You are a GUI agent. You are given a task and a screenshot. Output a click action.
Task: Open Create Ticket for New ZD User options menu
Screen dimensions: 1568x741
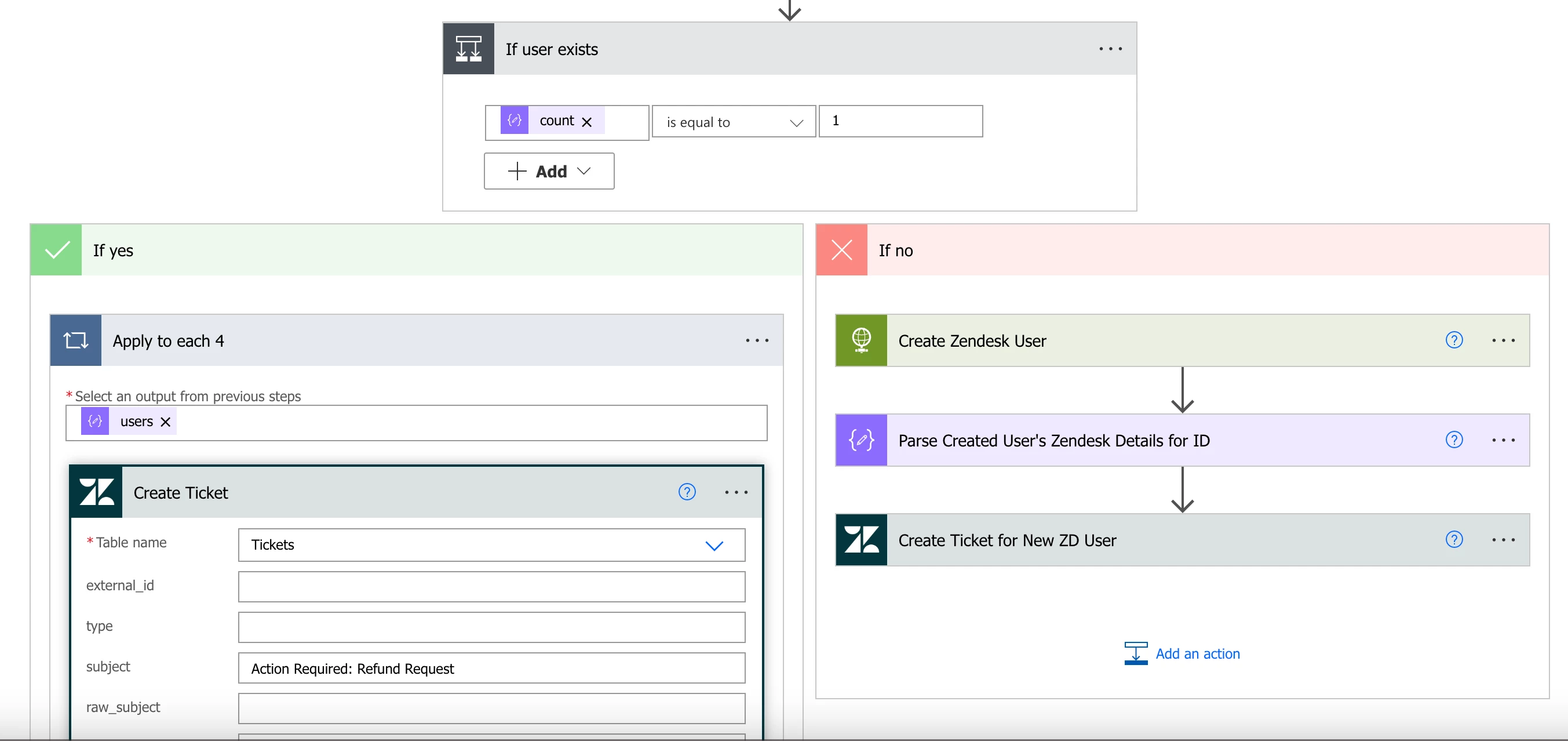pos(1503,540)
